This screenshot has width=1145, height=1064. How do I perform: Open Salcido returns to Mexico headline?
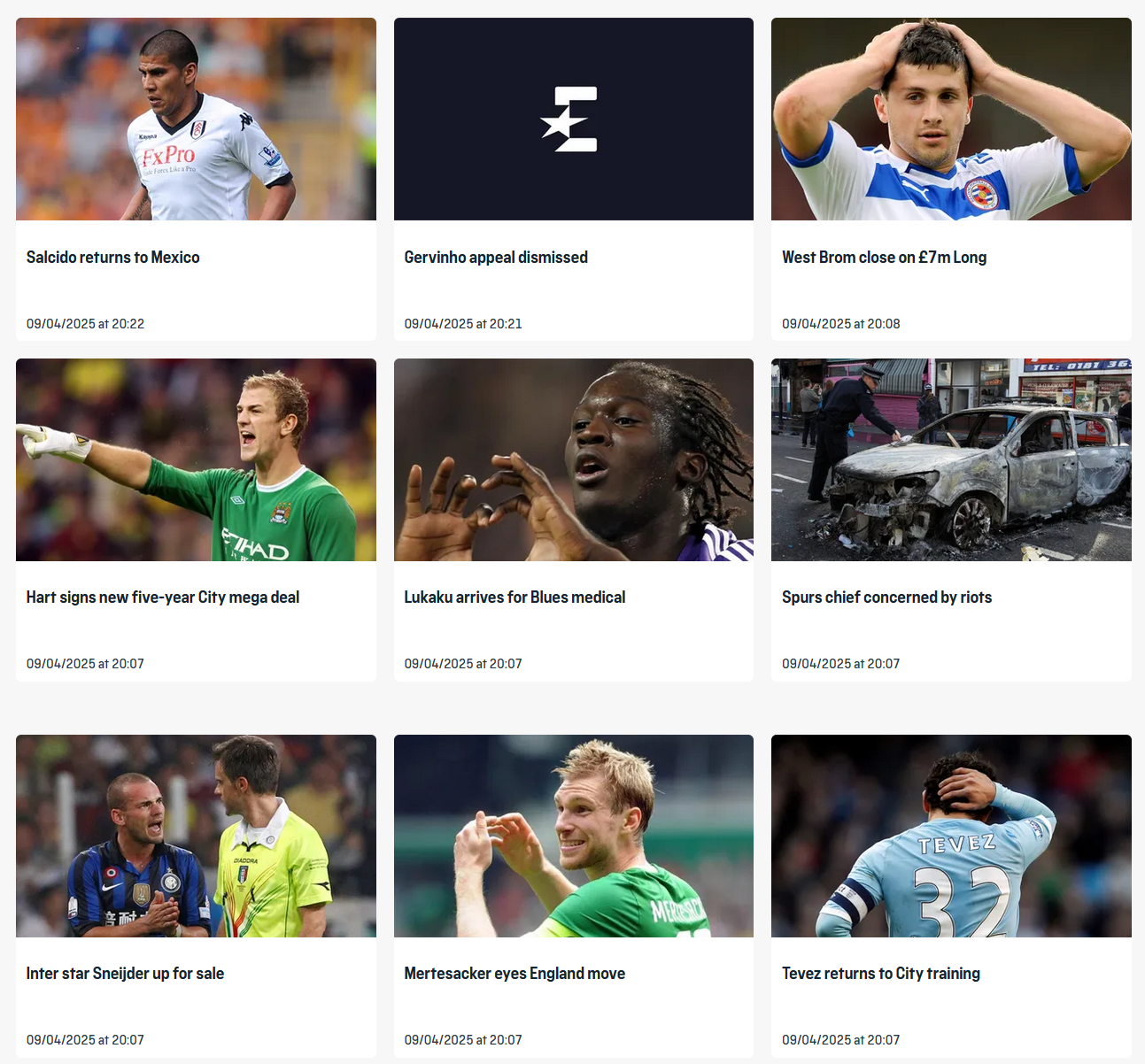(x=113, y=258)
